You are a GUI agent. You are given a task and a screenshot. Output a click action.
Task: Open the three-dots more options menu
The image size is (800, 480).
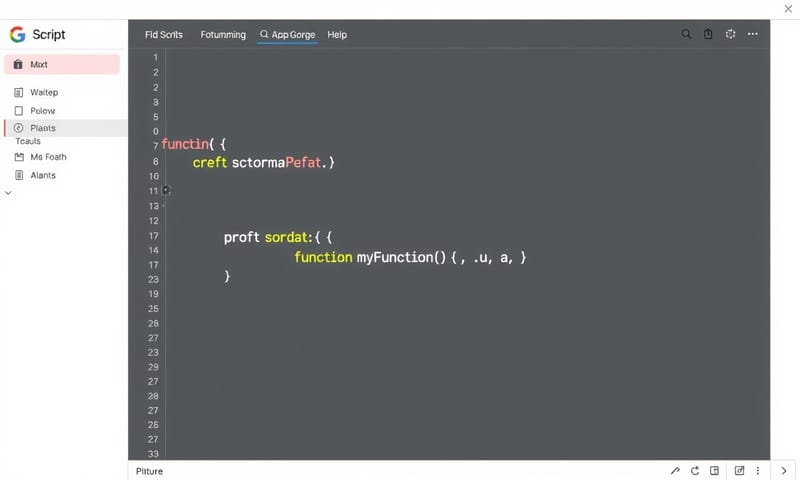tap(753, 34)
